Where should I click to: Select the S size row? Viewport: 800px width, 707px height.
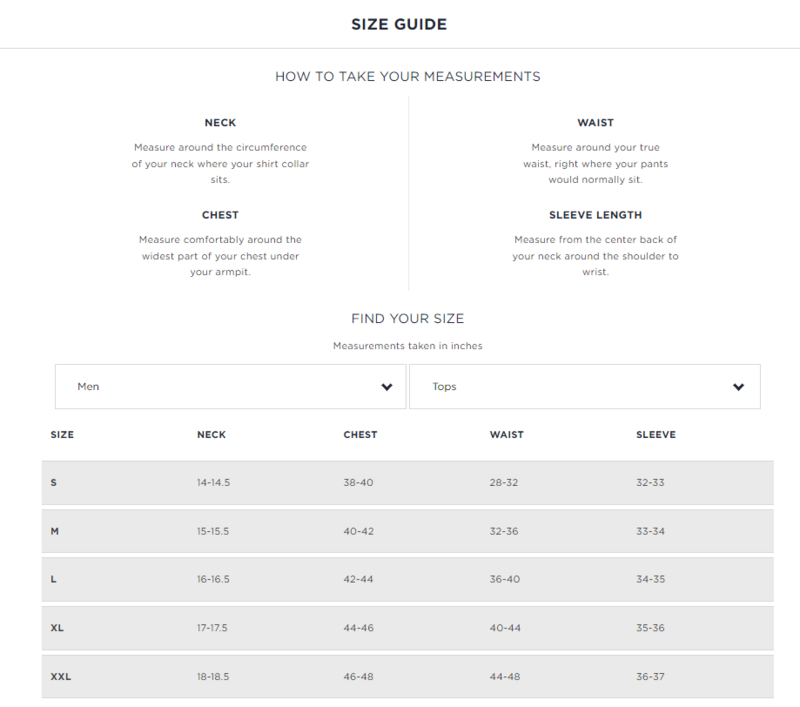(x=408, y=483)
